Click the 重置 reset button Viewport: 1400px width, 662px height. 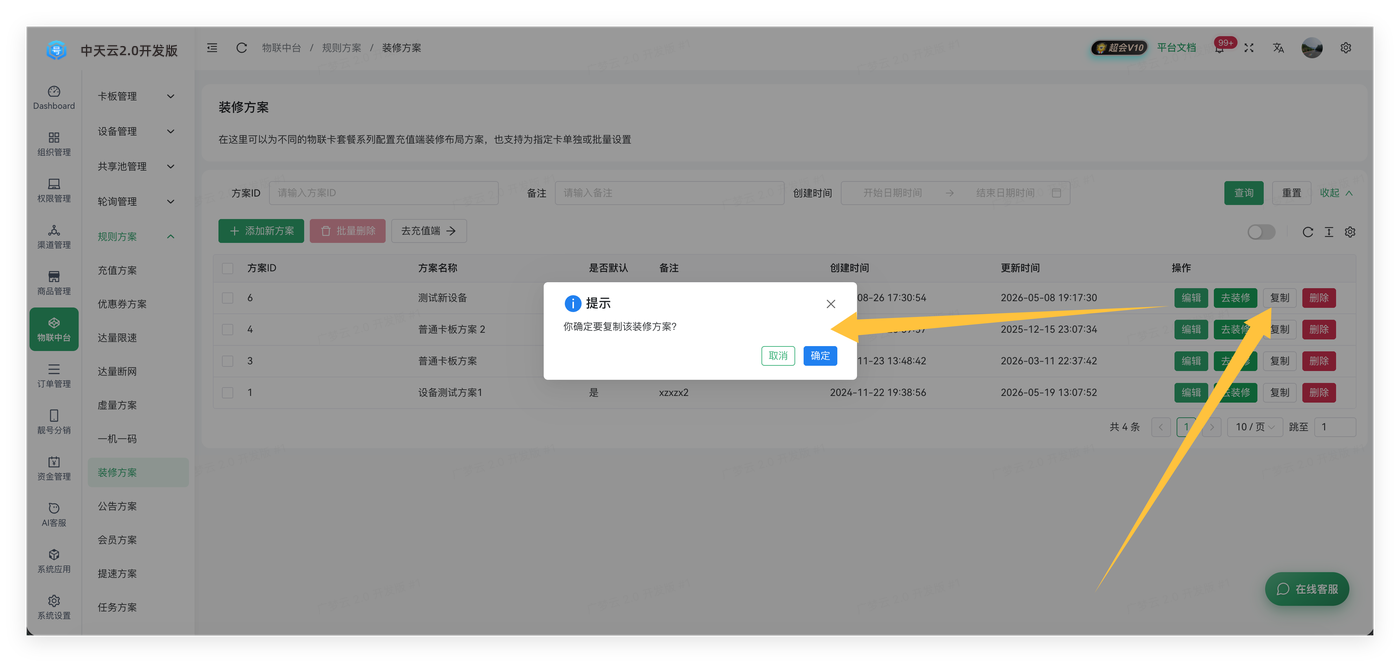[x=1292, y=193]
